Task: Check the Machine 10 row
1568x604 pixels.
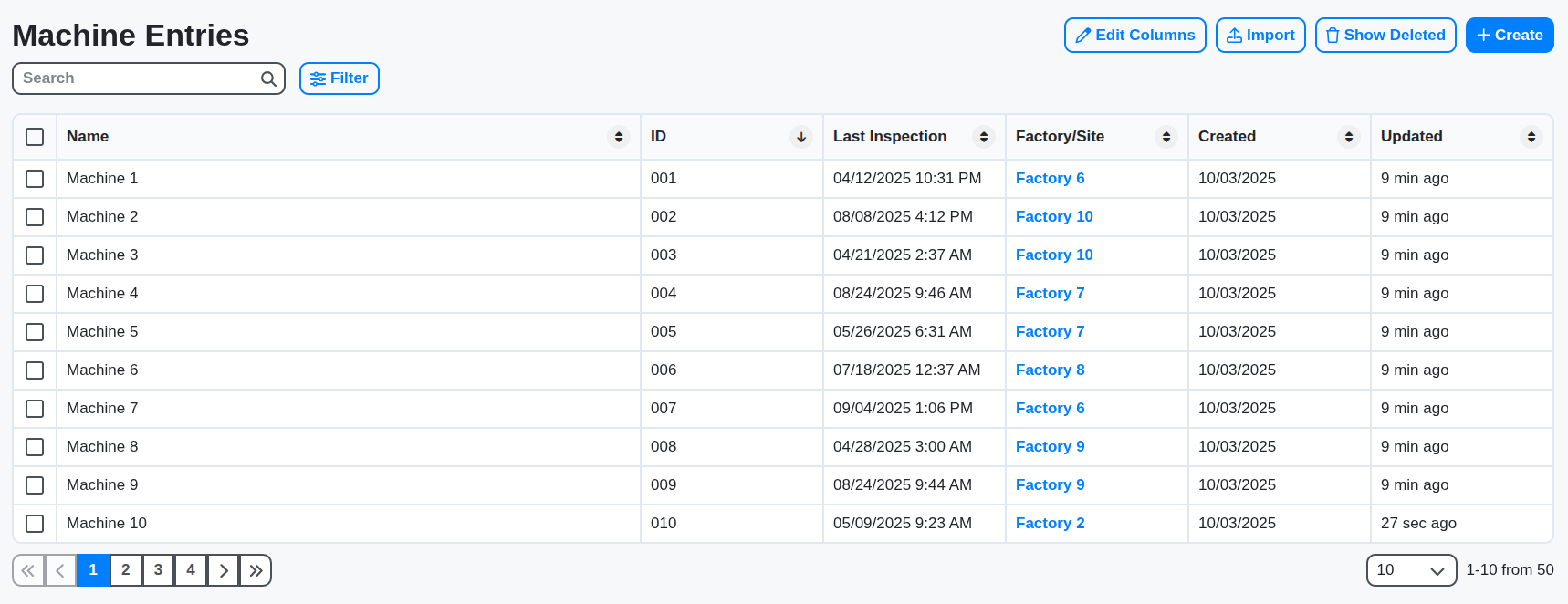Action: pyautogui.click(x=35, y=524)
